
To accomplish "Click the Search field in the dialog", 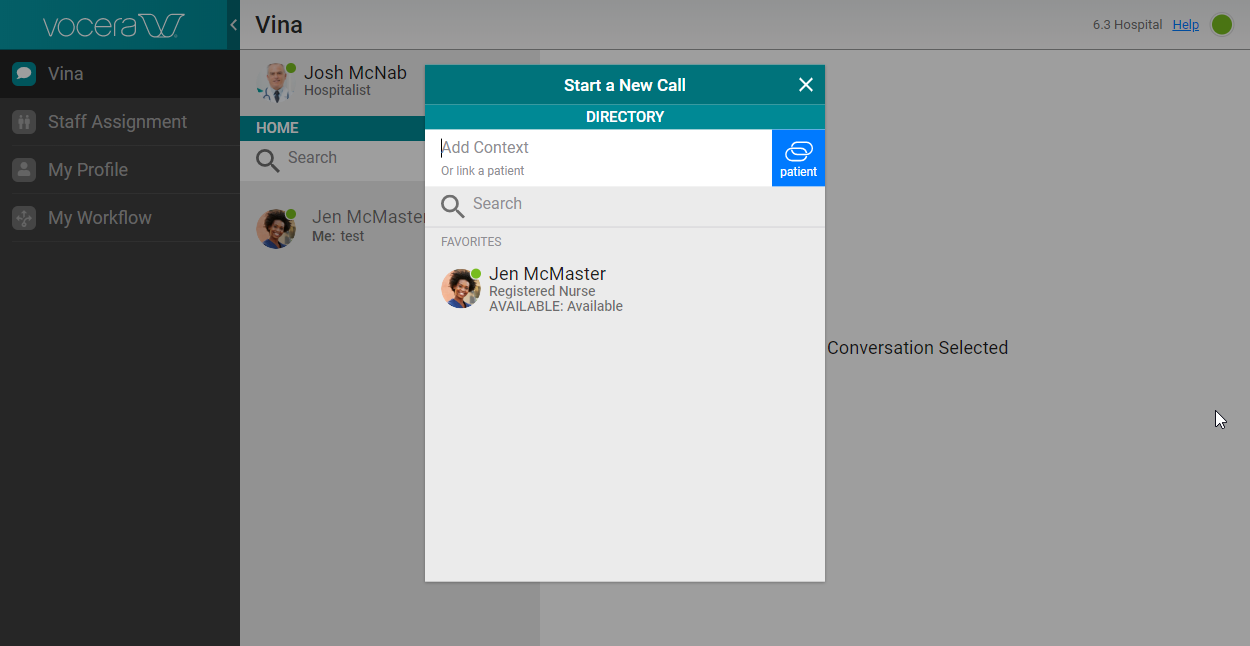I will tap(640, 204).
